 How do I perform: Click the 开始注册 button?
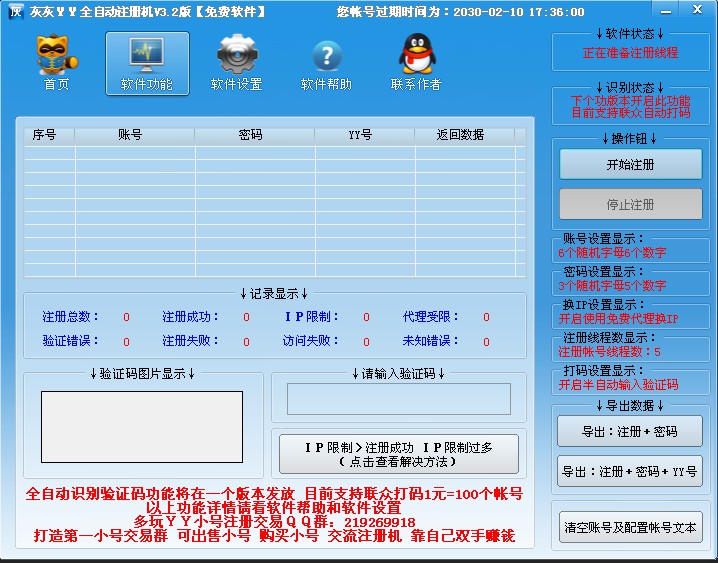630,164
